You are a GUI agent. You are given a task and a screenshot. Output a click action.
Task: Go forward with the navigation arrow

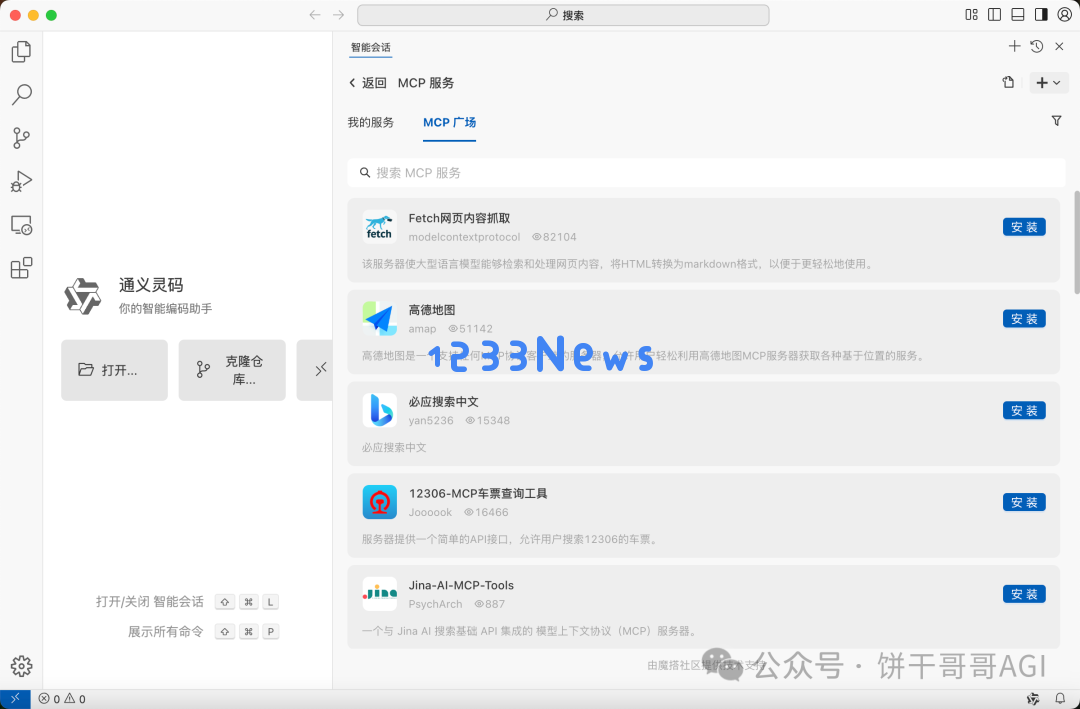coord(338,15)
